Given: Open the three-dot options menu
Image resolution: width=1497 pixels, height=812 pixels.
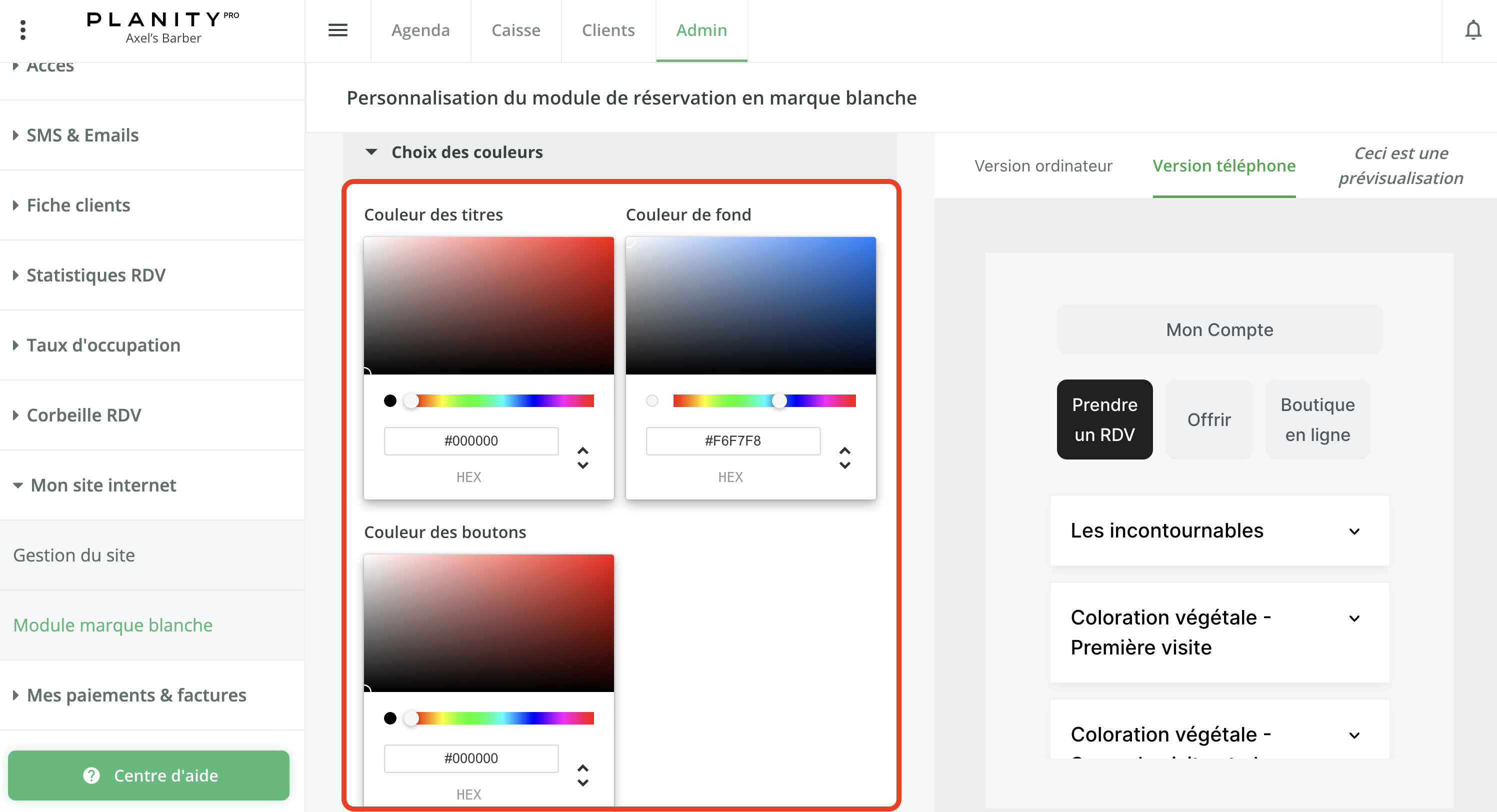Looking at the screenshot, I should (22, 30).
